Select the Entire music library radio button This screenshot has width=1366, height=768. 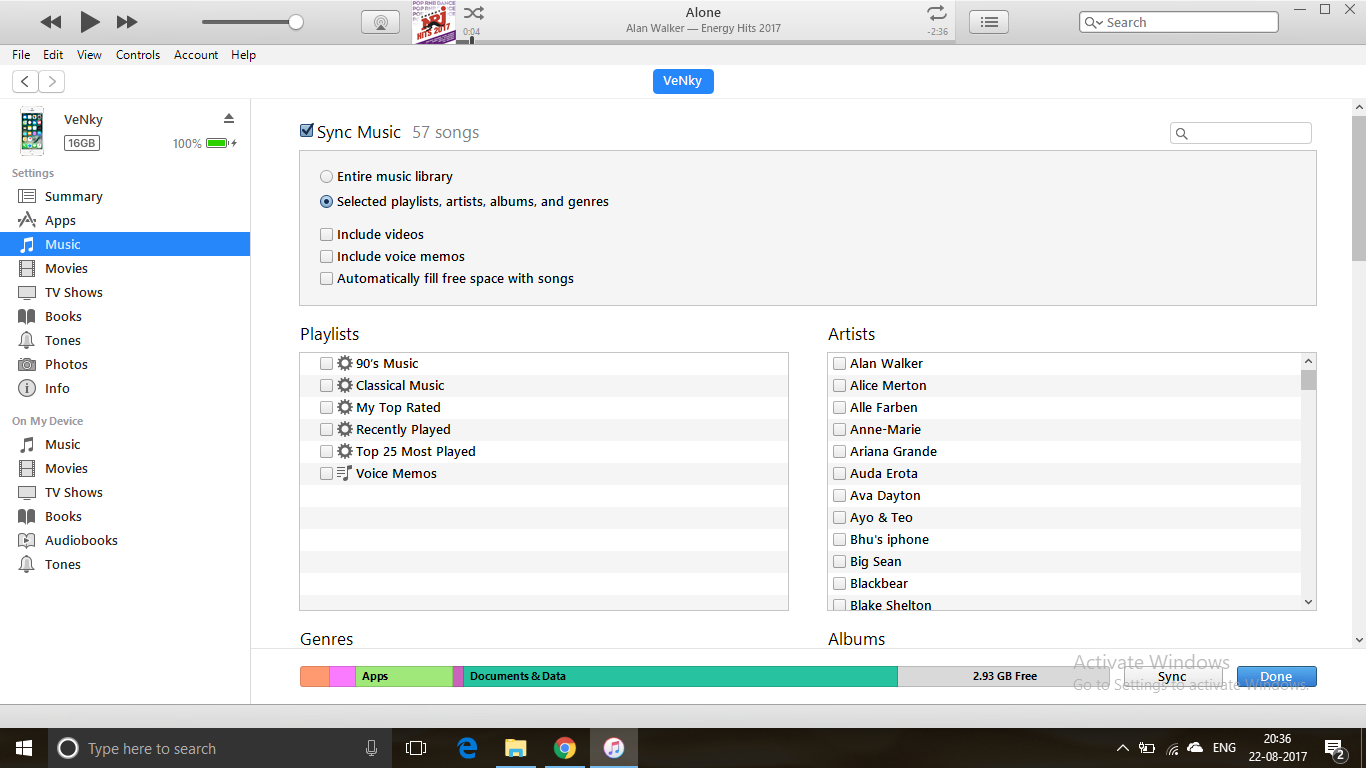tap(327, 177)
